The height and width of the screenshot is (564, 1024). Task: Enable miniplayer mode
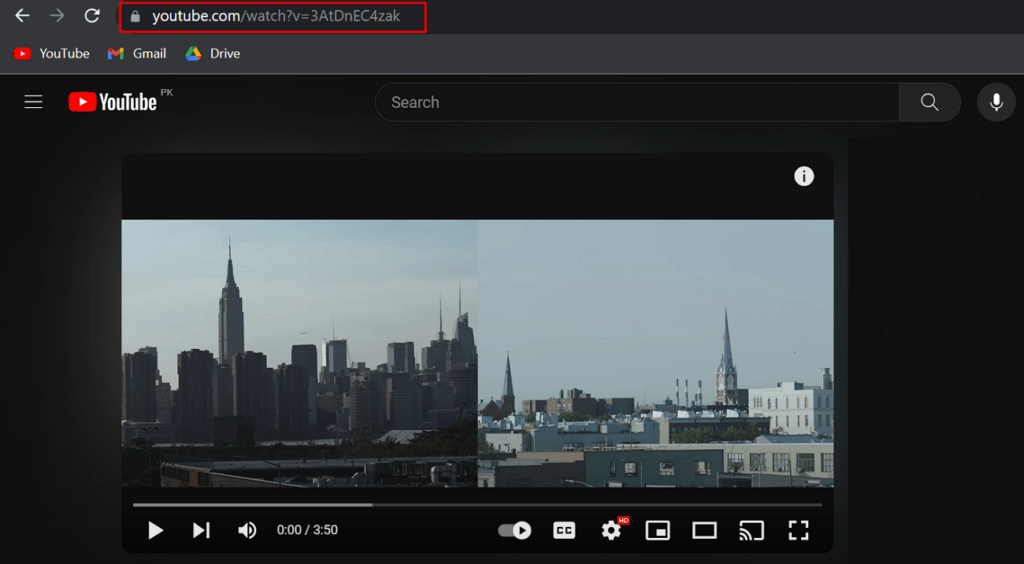pyautogui.click(x=657, y=530)
